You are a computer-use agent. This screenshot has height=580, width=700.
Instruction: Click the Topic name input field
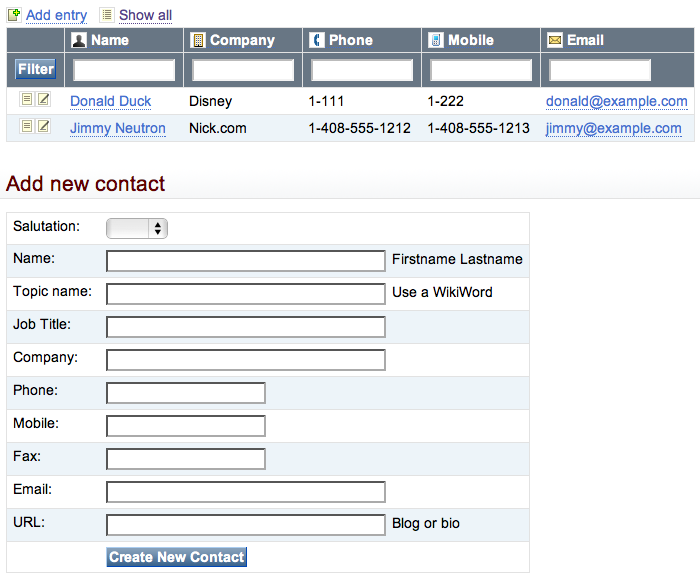[245, 294]
